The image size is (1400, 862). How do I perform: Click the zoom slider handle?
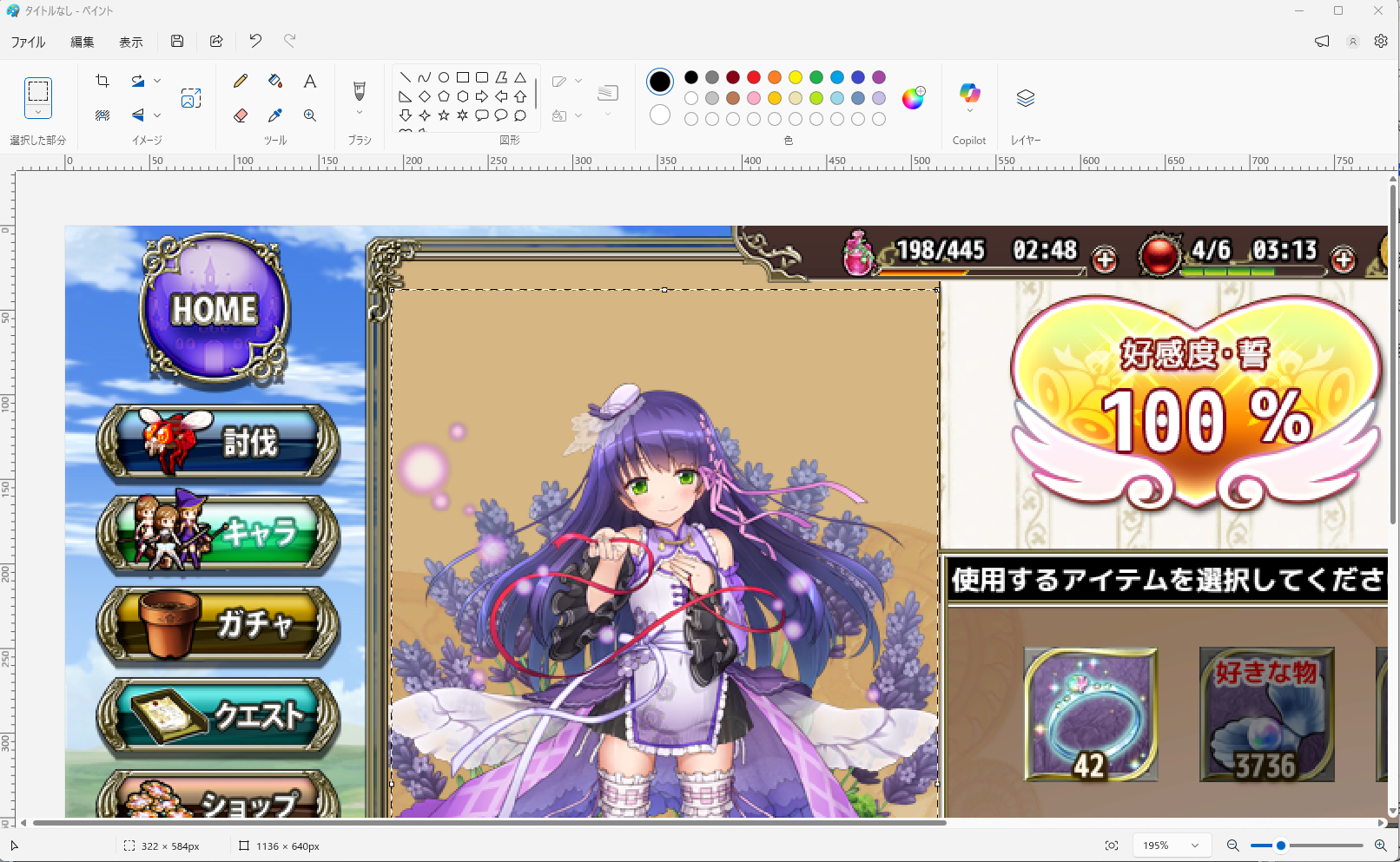click(x=1281, y=846)
